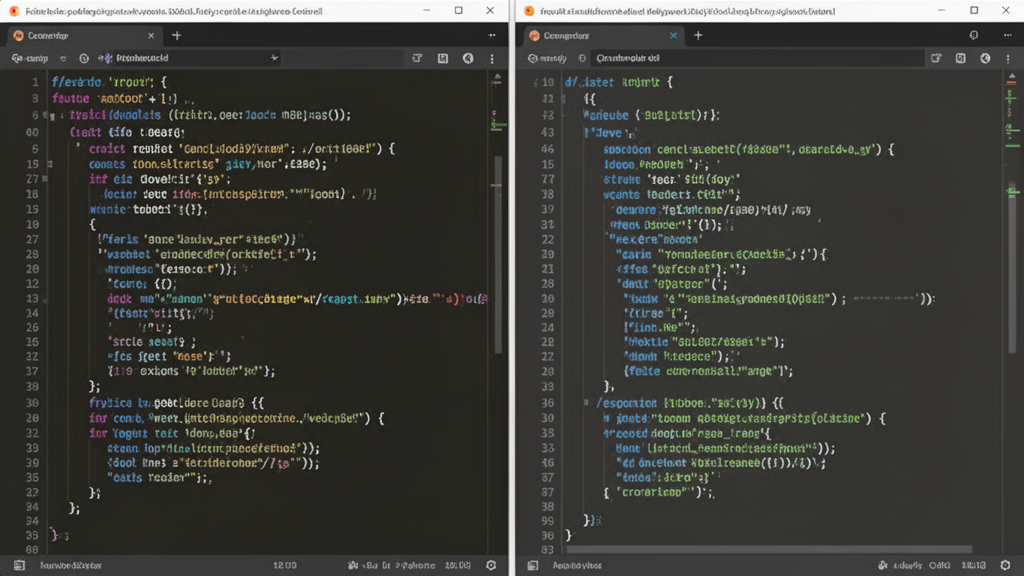This screenshot has width=1024, height=576.
Task: Click the save icon in right toolbar
Action: point(961,58)
